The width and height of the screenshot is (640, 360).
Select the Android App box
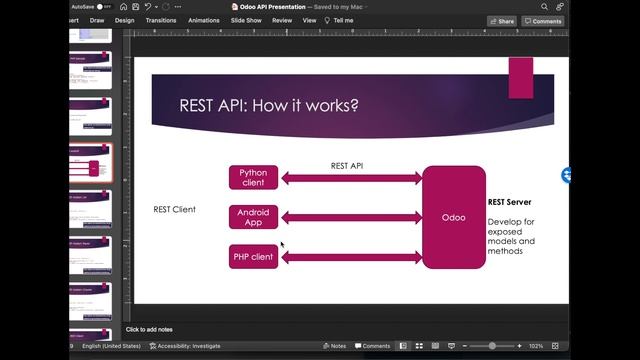(x=253, y=217)
